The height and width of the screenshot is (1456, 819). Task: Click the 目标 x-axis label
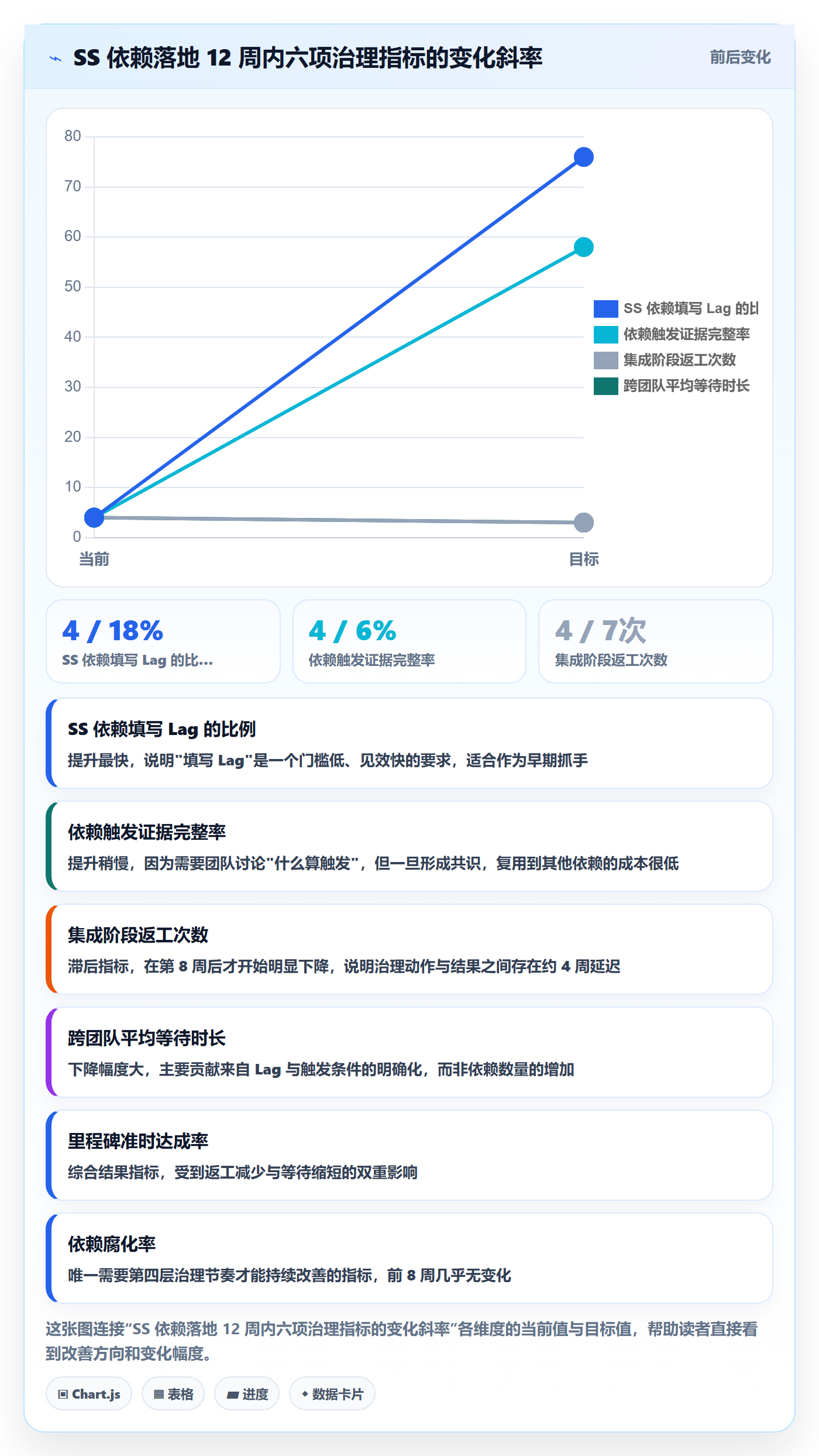(584, 559)
